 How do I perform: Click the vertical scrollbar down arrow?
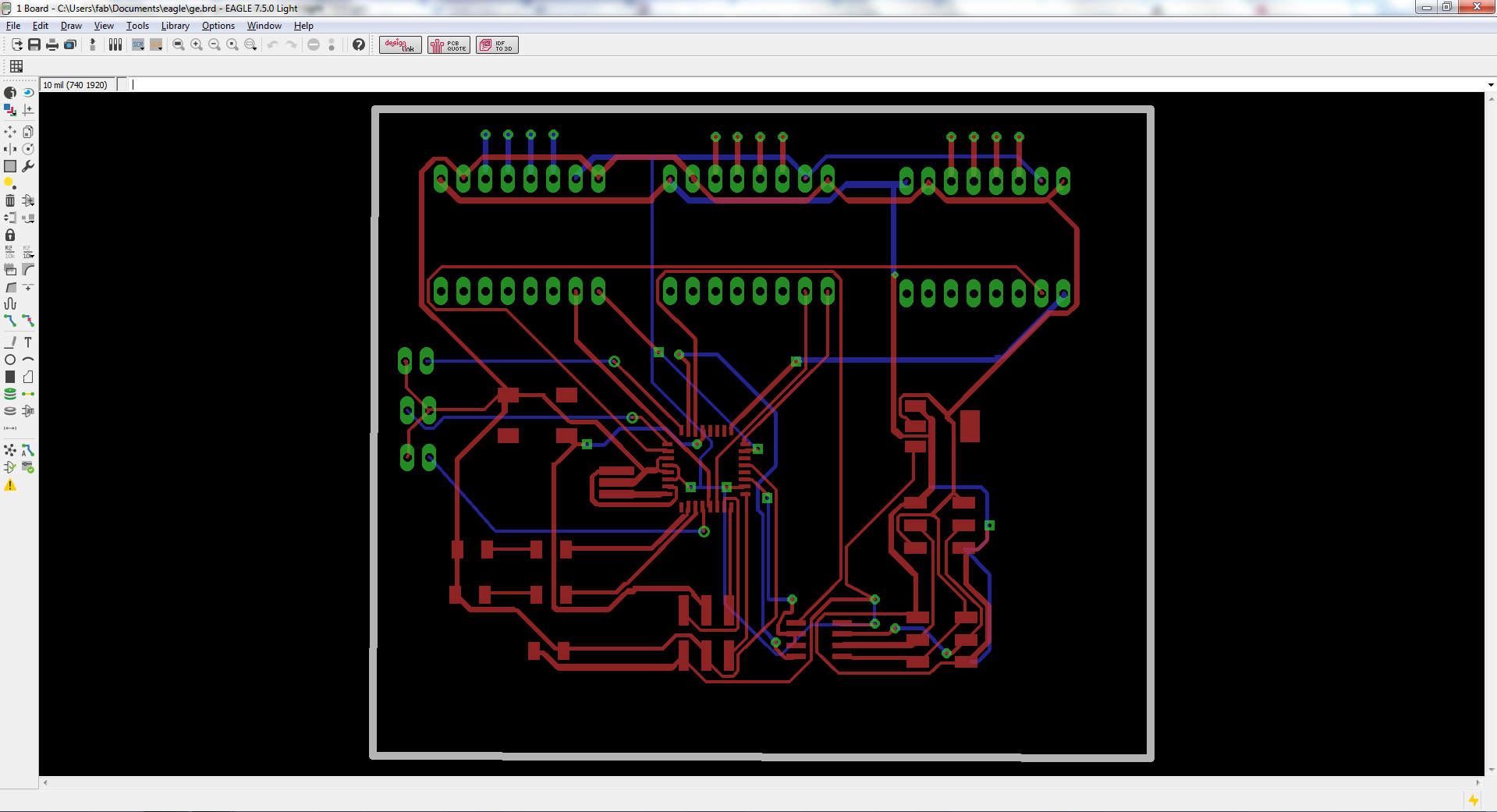point(1491,771)
